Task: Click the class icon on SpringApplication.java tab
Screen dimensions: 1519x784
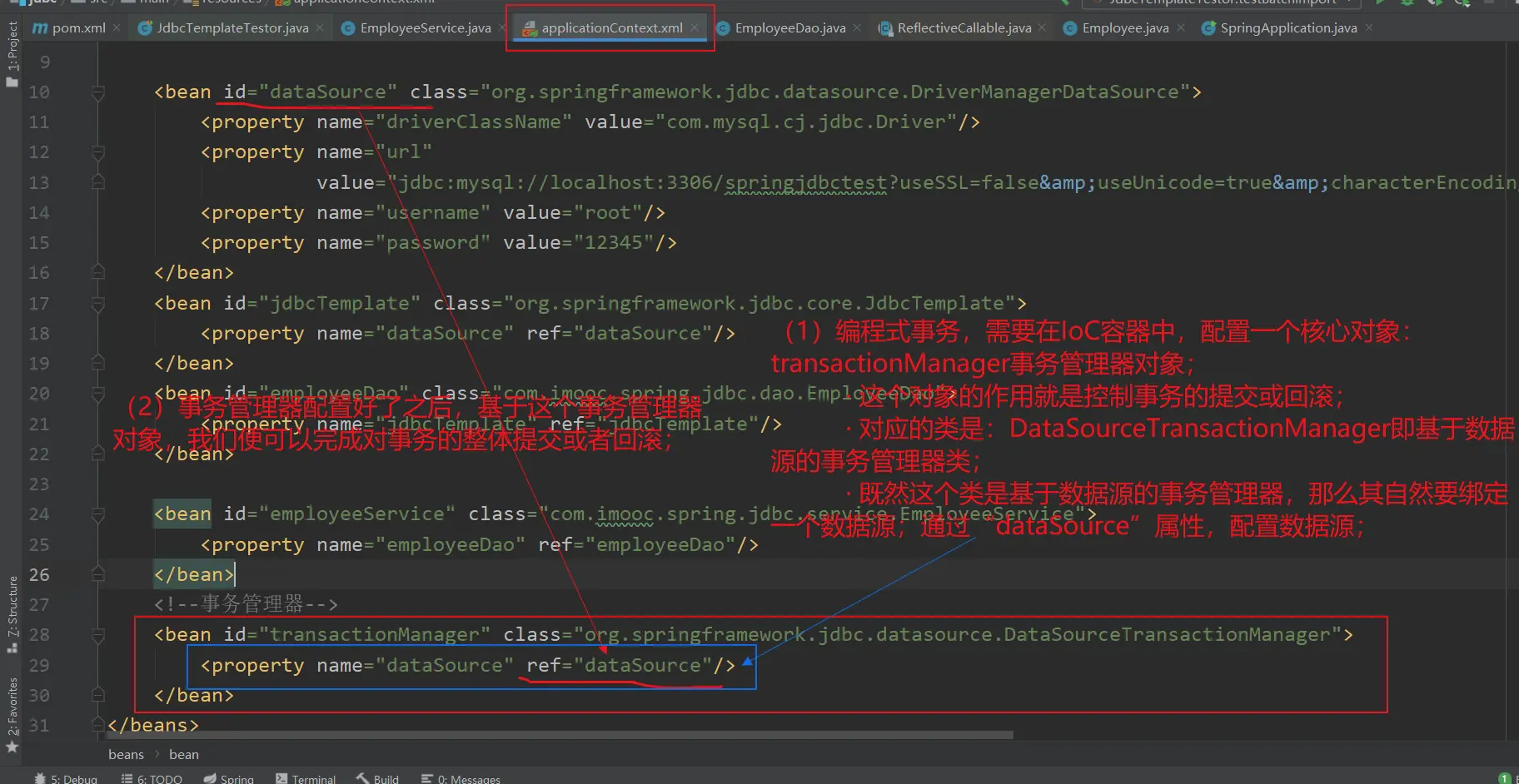Action: coord(1208,28)
